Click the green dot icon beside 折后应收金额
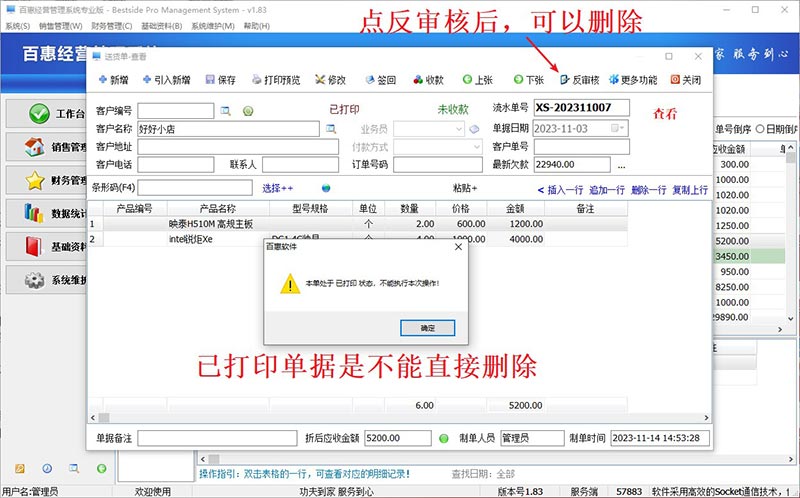This screenshot has width=800, height=498. pos(444,438)
